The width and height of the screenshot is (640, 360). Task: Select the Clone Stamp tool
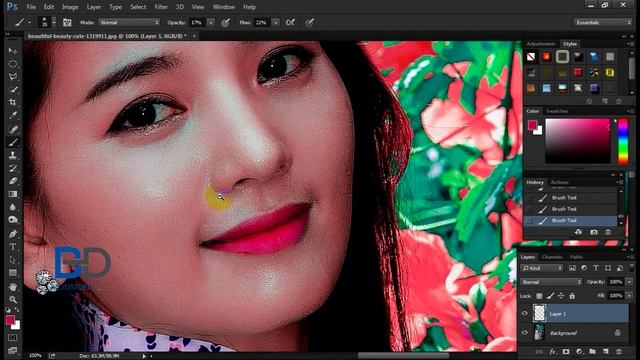[x=13, y=155]
